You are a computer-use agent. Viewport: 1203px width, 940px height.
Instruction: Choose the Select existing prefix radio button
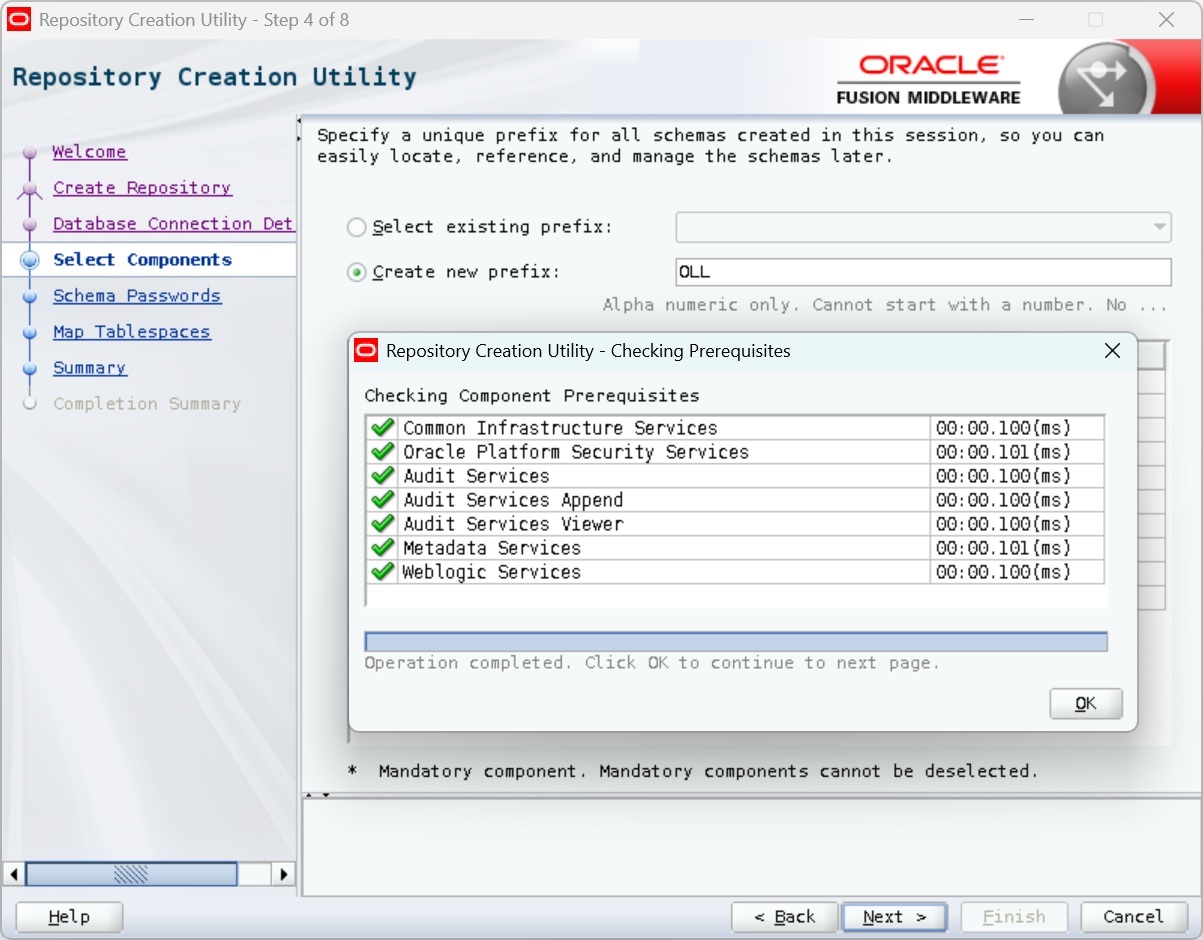(x=356, y=228)
